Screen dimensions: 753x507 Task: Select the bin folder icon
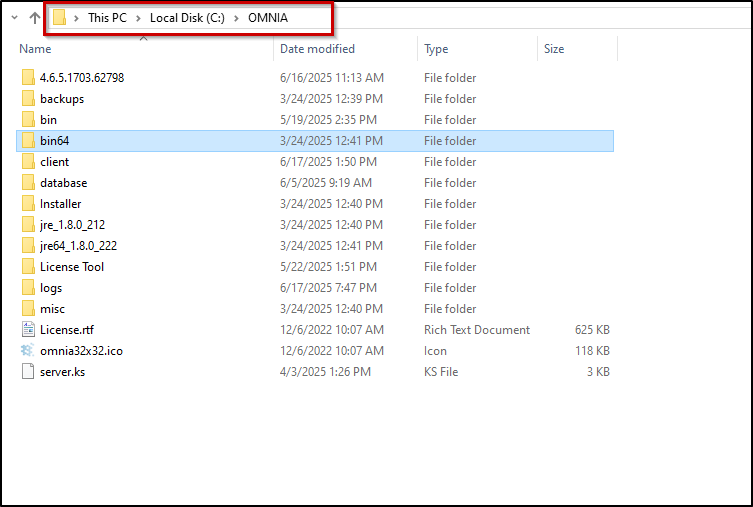pos(28,120)
